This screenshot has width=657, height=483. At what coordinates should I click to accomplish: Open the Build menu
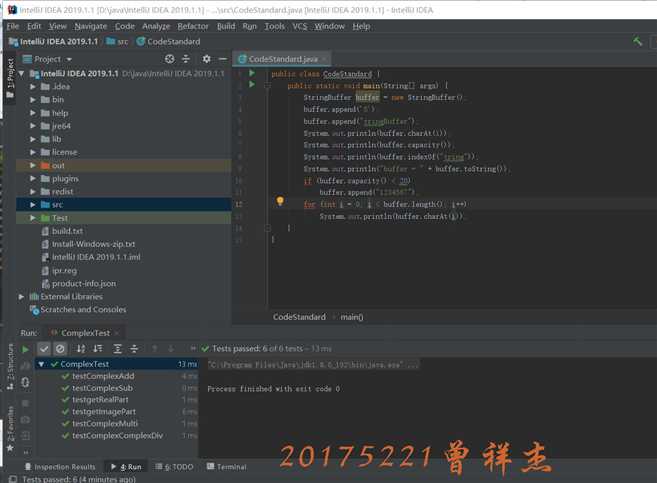pos(226,26)
